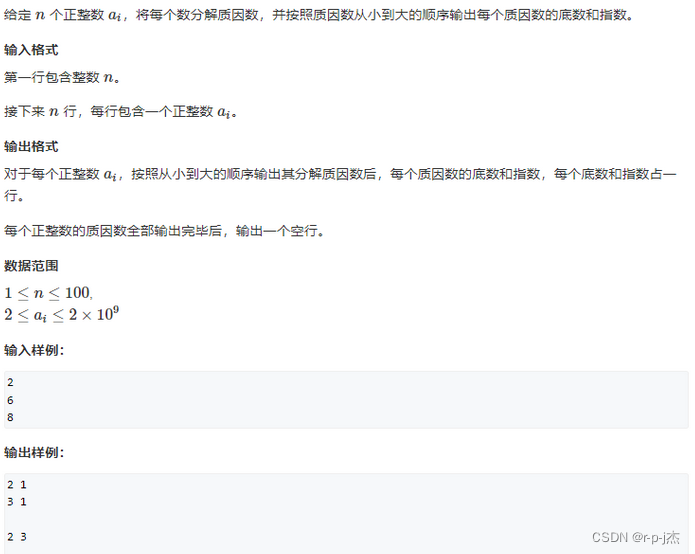Click the constraint 1 ≤ n ≤ 100

[x=48, y=293]
